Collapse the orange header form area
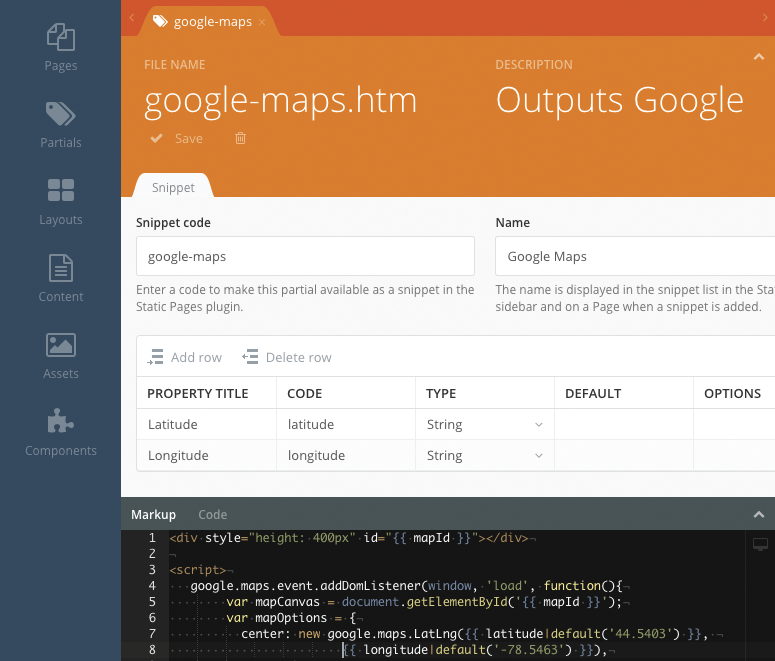 coord(758,58)
